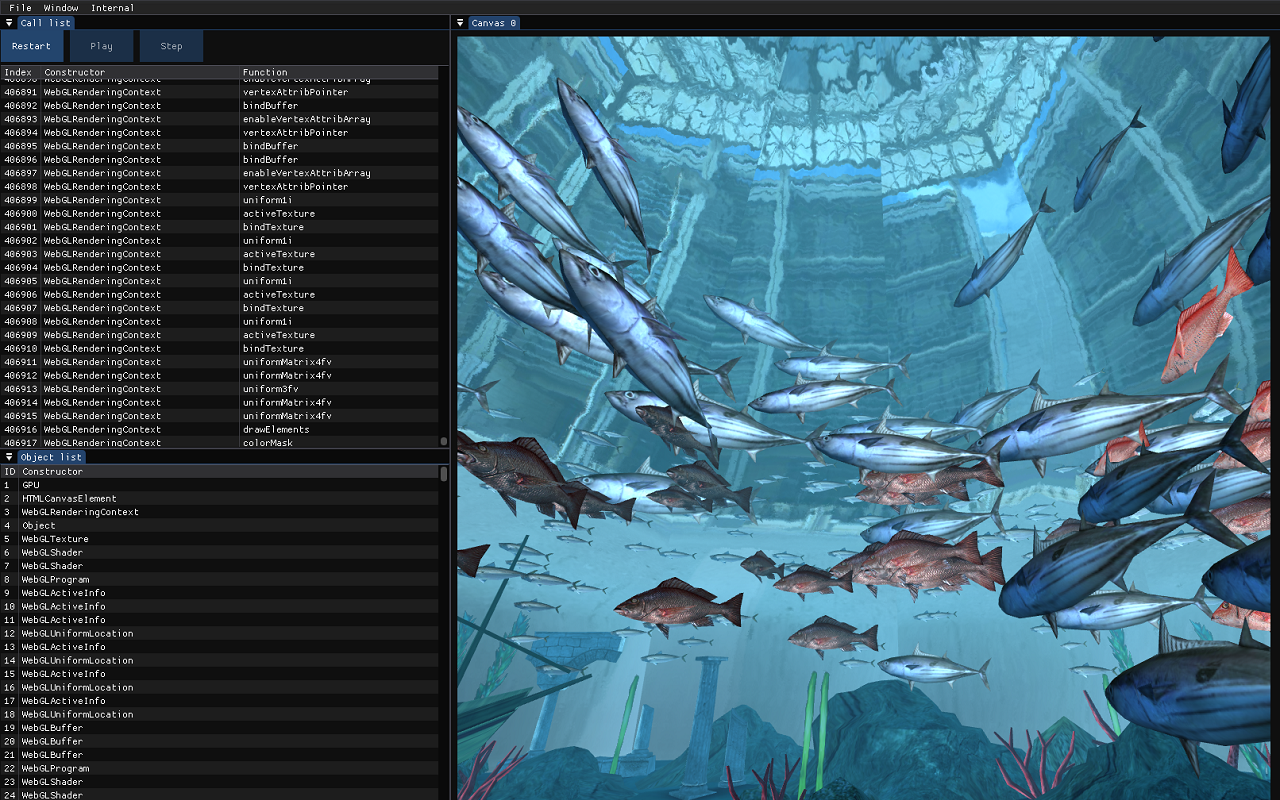Collapse the Call list panel triangle
The width and height of the screenshot is (1280, 800).
point(9,23)
